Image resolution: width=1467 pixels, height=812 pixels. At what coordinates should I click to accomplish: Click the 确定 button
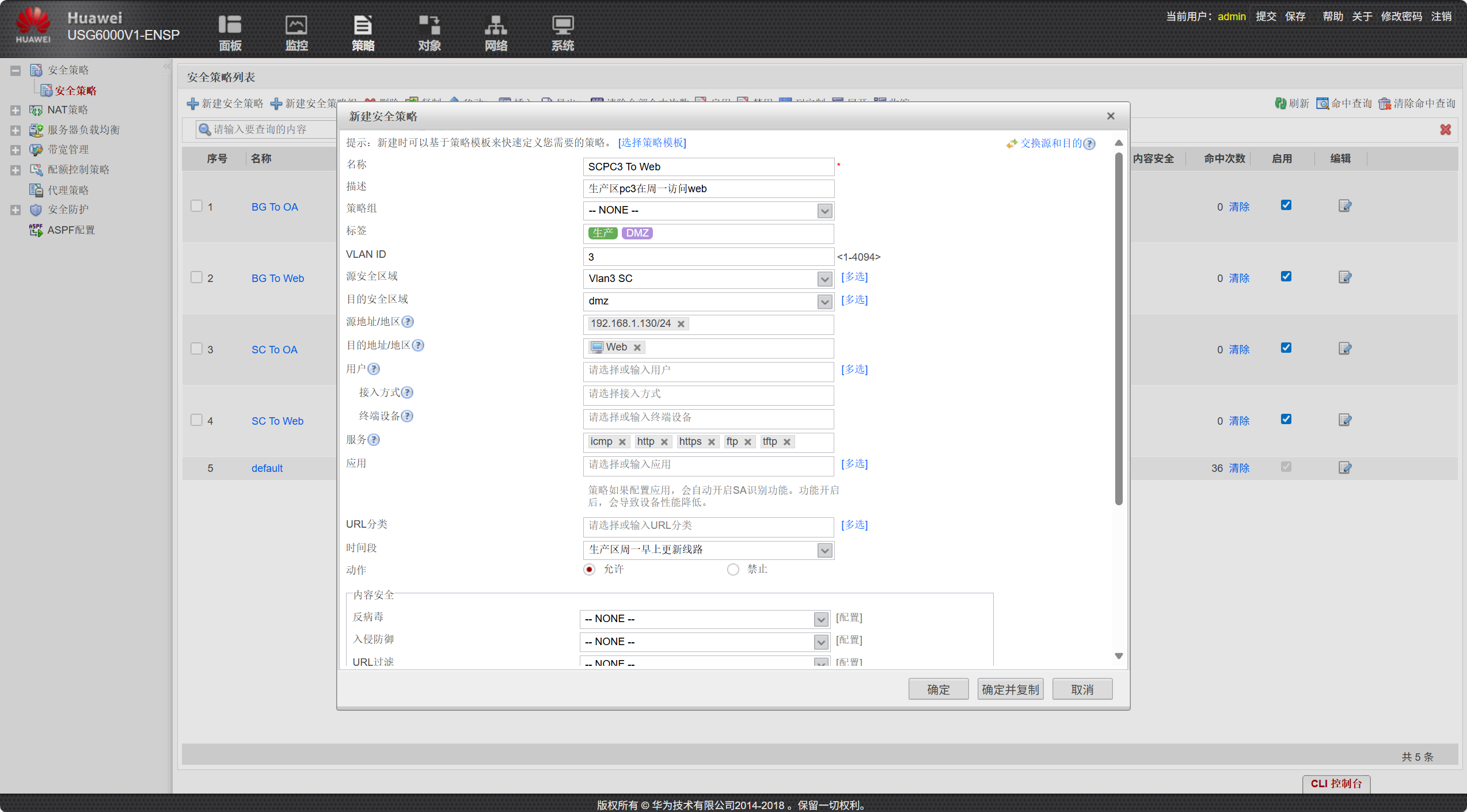[938, 689]
